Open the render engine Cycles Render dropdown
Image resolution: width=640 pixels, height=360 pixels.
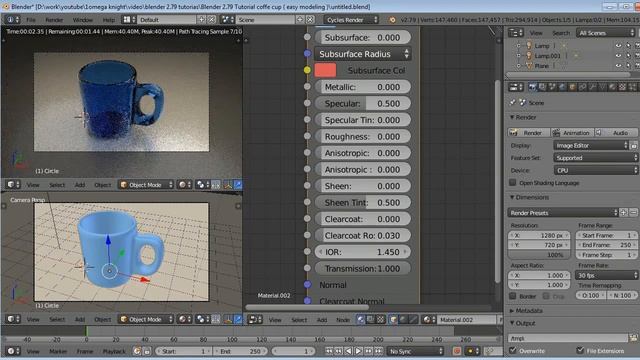tap(351, 20)
